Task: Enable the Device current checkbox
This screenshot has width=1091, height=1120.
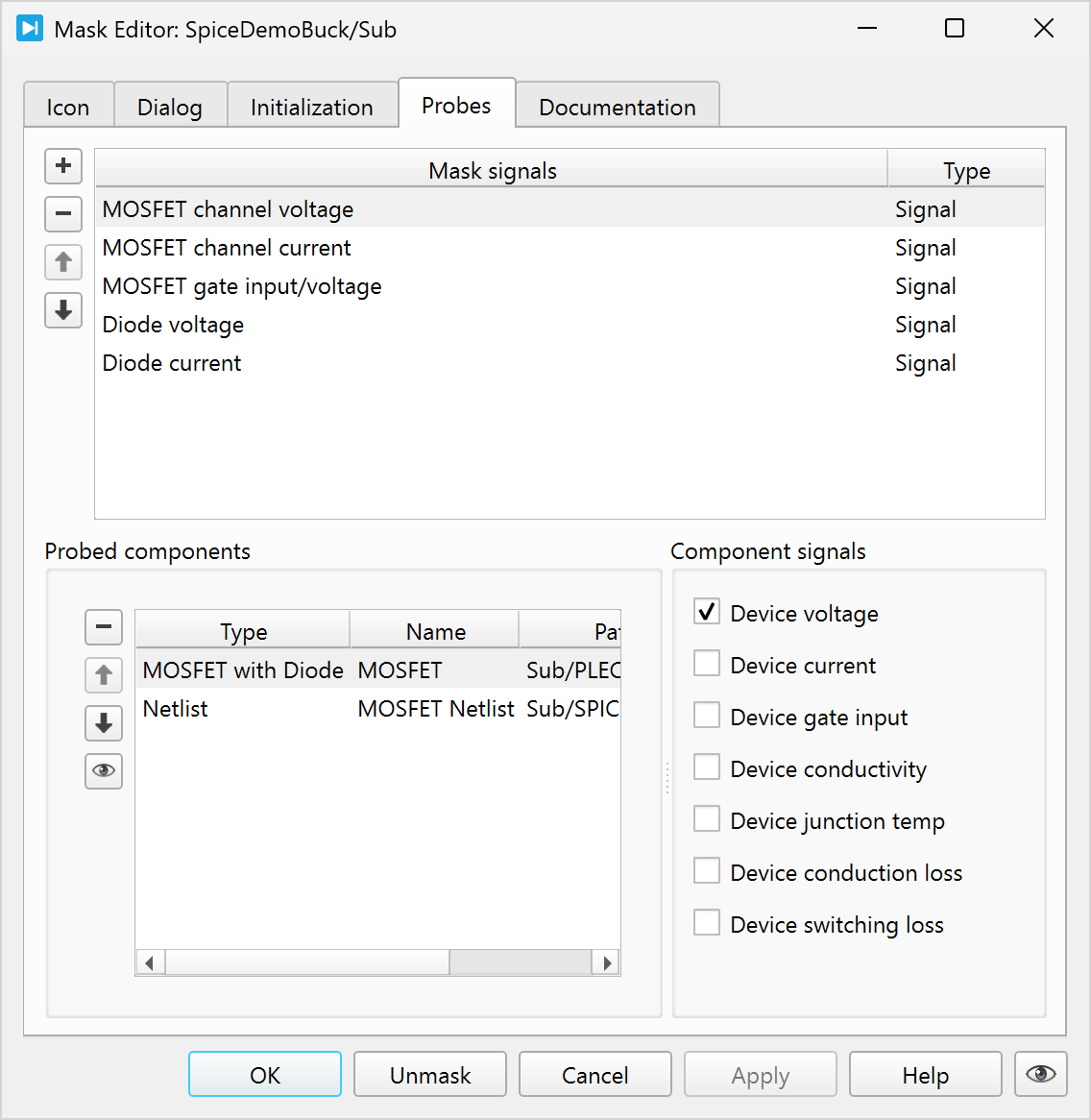Action: [x=707, y=664]
